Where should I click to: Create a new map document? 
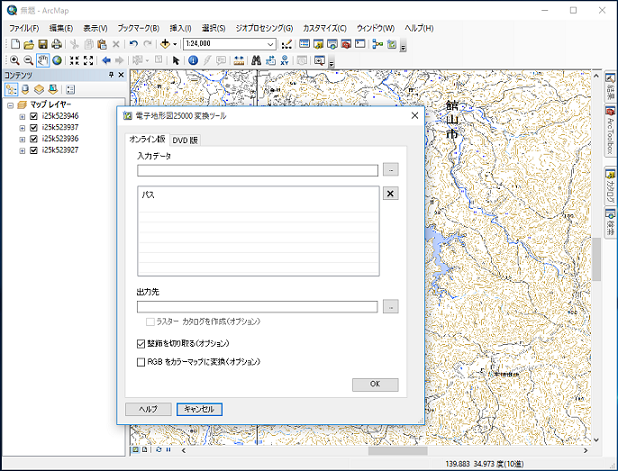[15, 44]
